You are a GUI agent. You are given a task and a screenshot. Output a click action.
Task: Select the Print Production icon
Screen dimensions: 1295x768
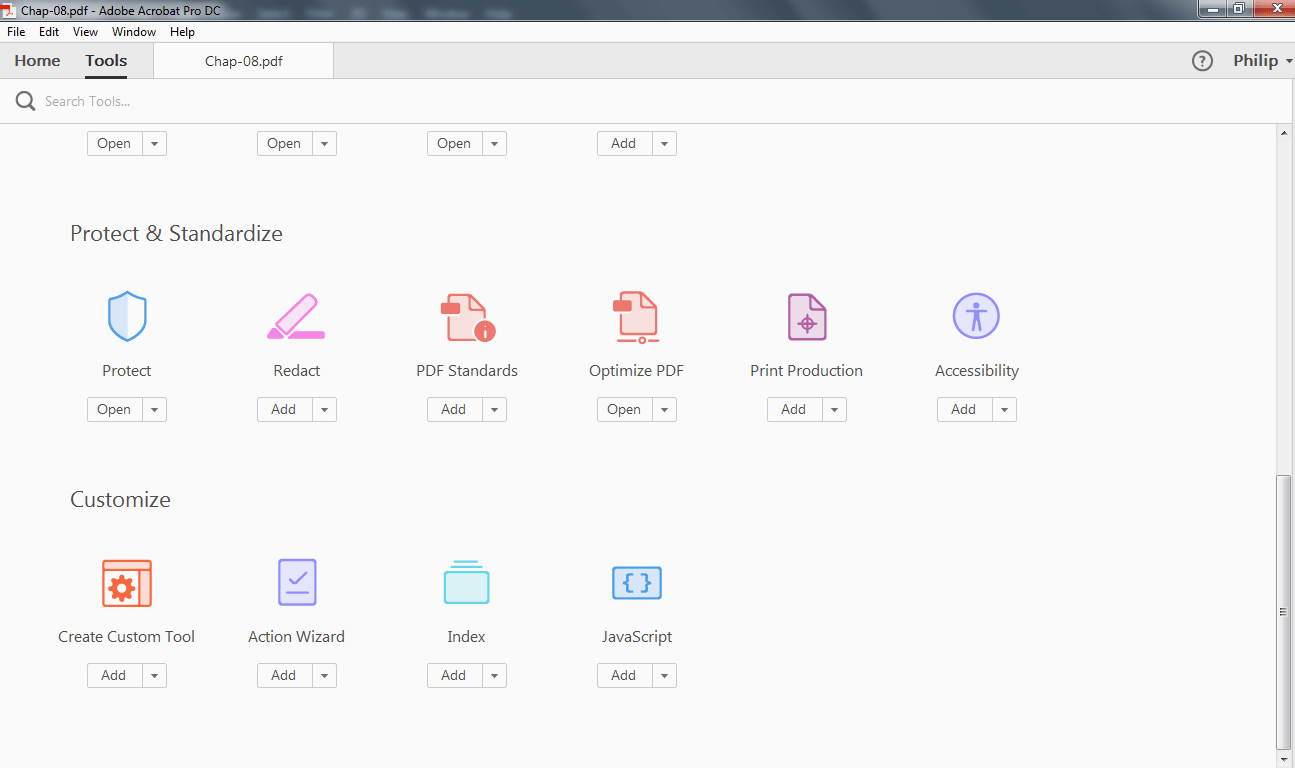click(807, 317)
